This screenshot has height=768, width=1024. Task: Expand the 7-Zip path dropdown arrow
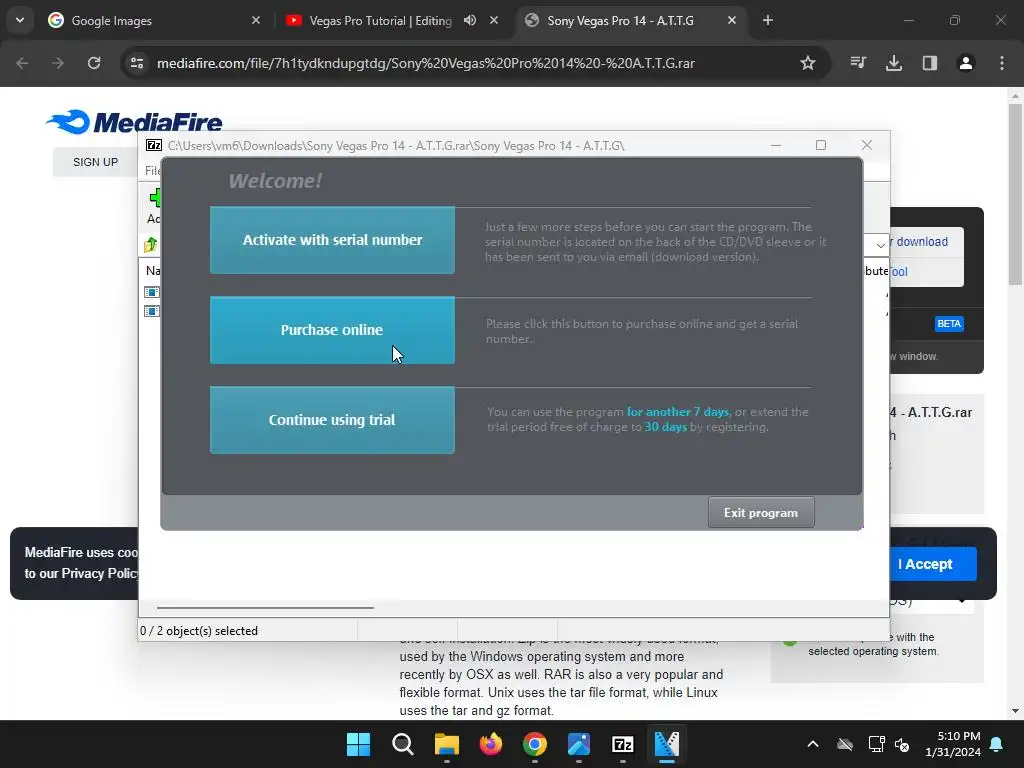[x=880, y=246]
